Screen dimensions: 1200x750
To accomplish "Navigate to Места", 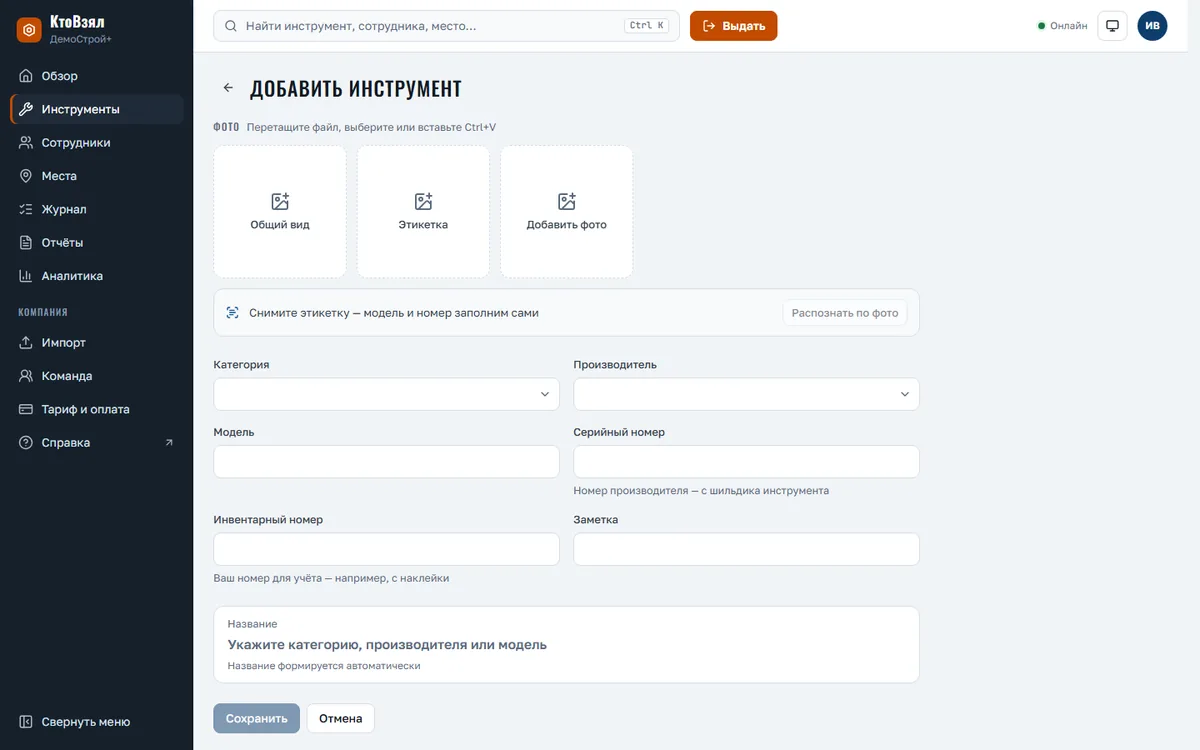I will 97,176.
